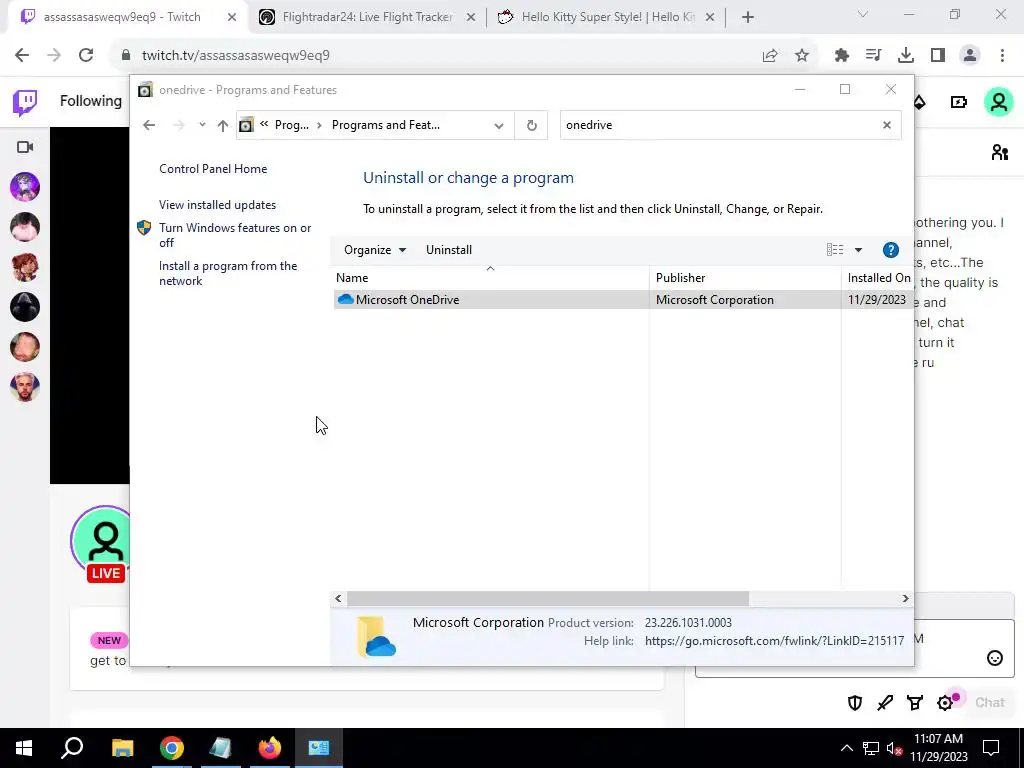Switch to the Hello Kitty Super Style tab
The height and width of the screenshot is (768, 1024).
click(608, 17)
